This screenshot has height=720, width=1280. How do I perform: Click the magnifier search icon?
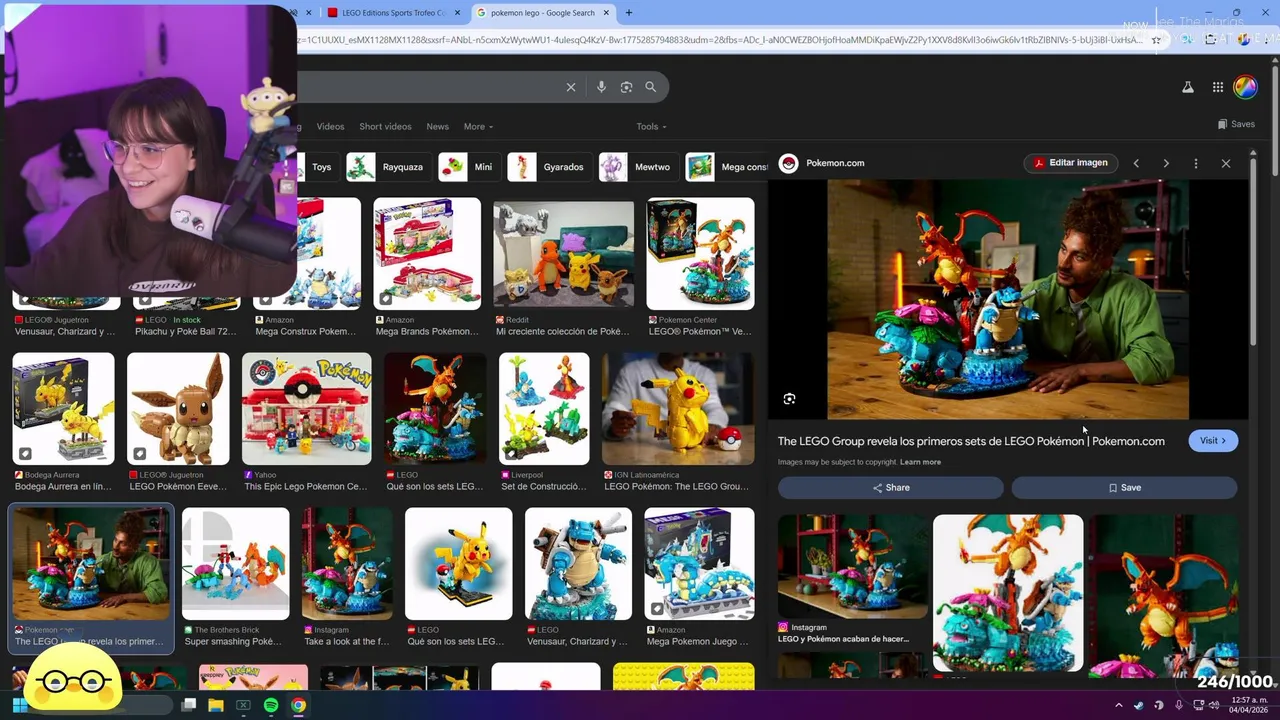(x=650, y=87)
